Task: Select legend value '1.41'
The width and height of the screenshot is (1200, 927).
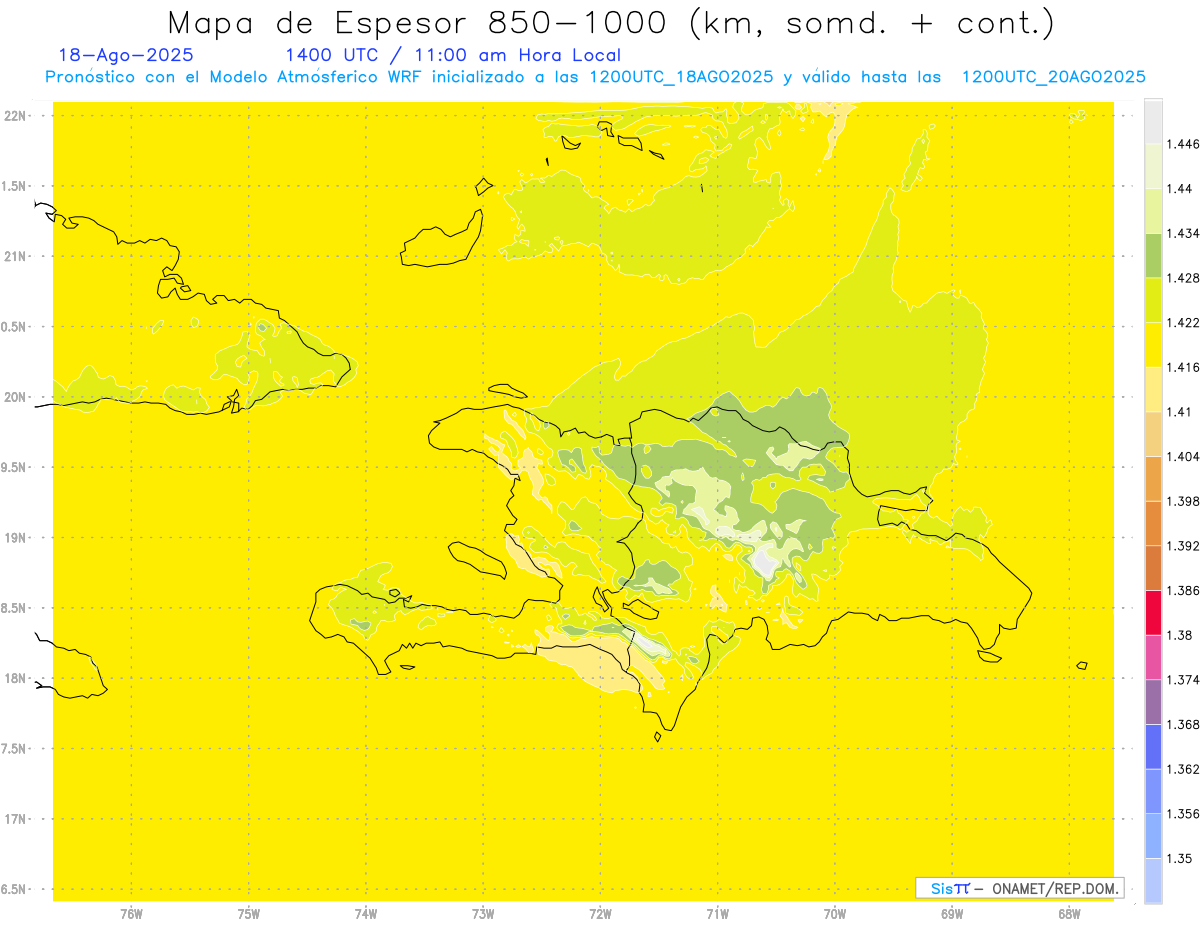Action: tap(1180, 412)
